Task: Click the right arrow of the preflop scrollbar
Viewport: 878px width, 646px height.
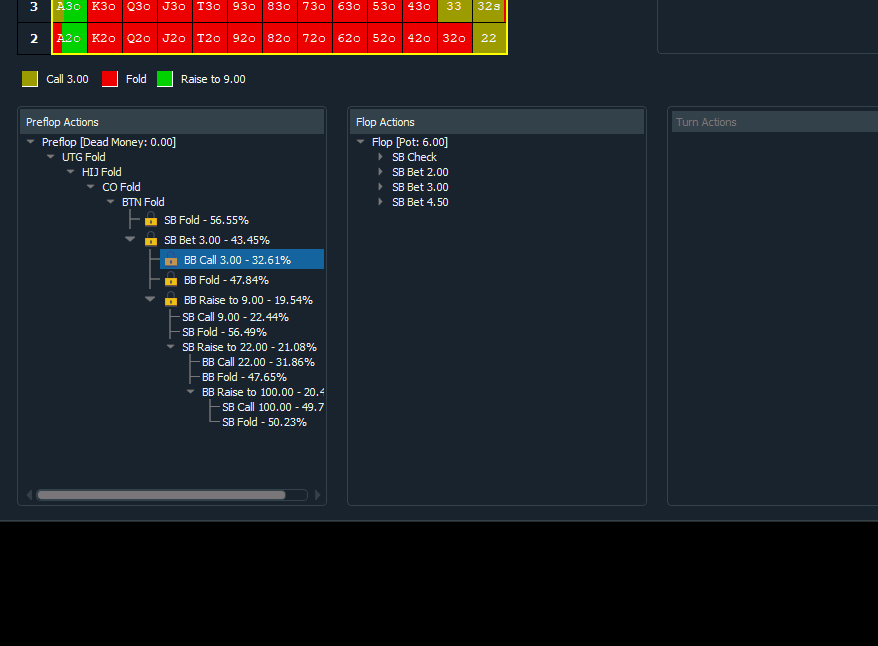Action: (x=317, y=495)
